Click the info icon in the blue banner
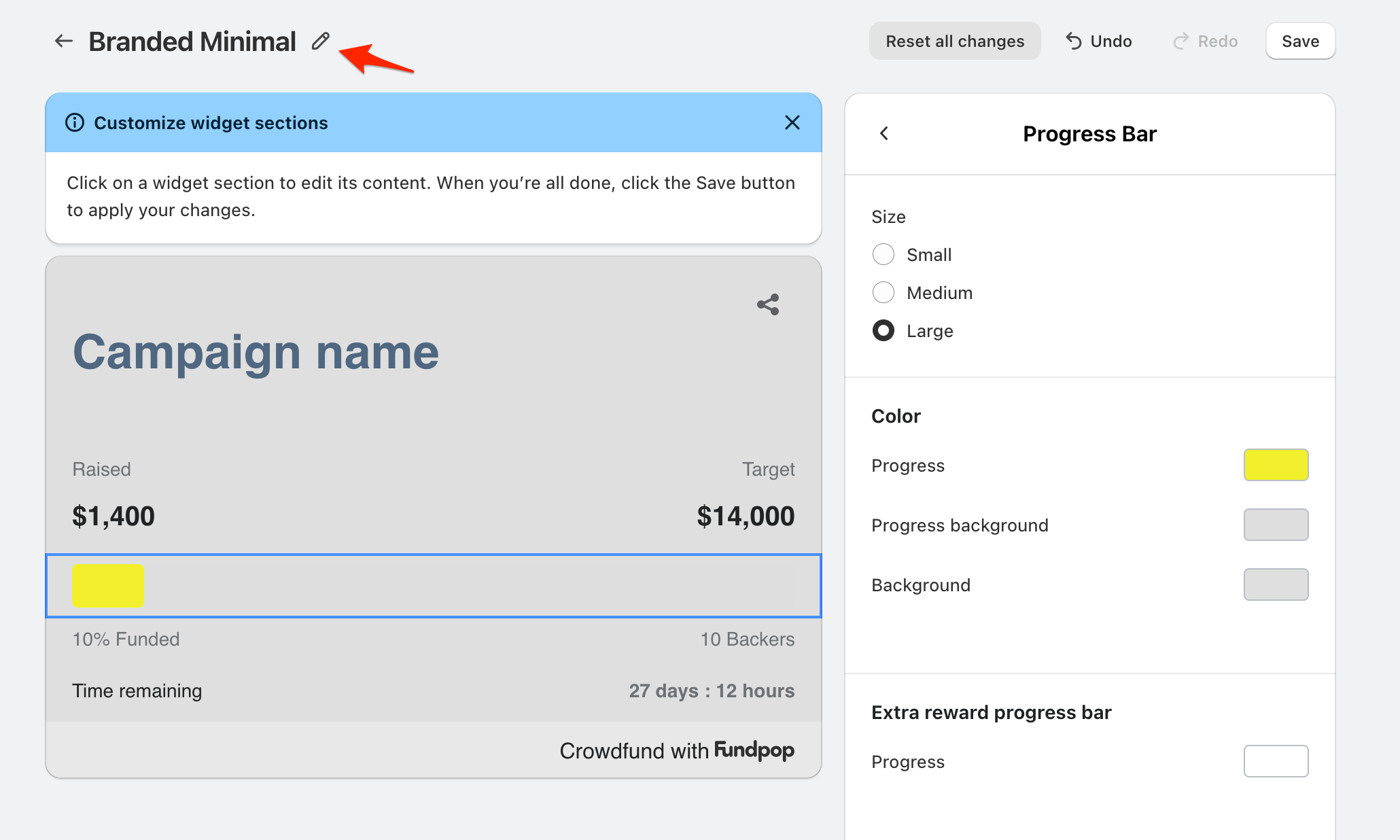The width and height of the screenshot is (1400, 840). (x=75, y=122)
